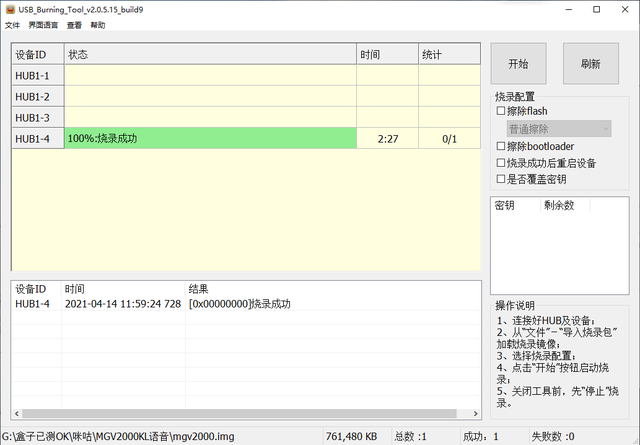
Task: Open the 界面语言 menu
Action: tap(43, 25)
